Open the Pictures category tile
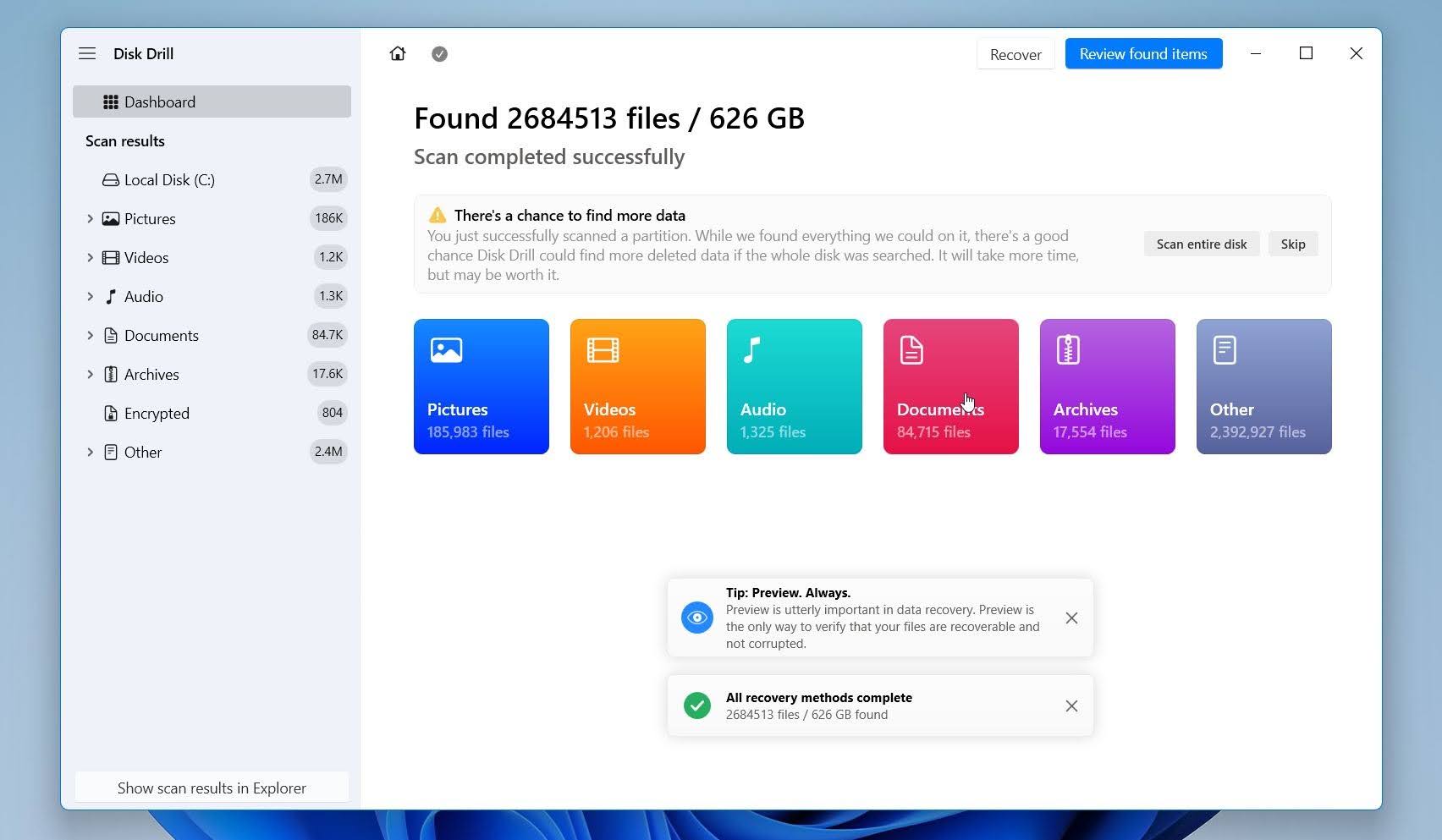This screenshot has width=1442, height=840. click(482, 387)
